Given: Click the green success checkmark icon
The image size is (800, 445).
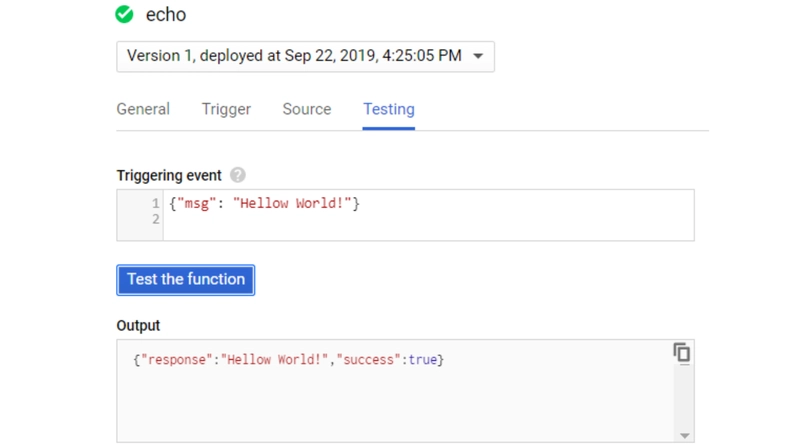Looking at the screenshot, I should pos(124,14).
